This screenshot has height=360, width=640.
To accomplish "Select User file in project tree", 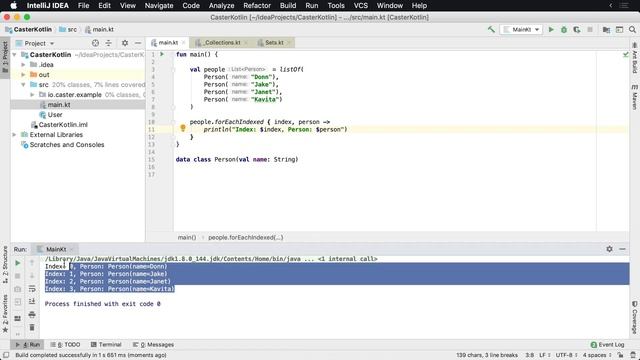I will [55, 115].
